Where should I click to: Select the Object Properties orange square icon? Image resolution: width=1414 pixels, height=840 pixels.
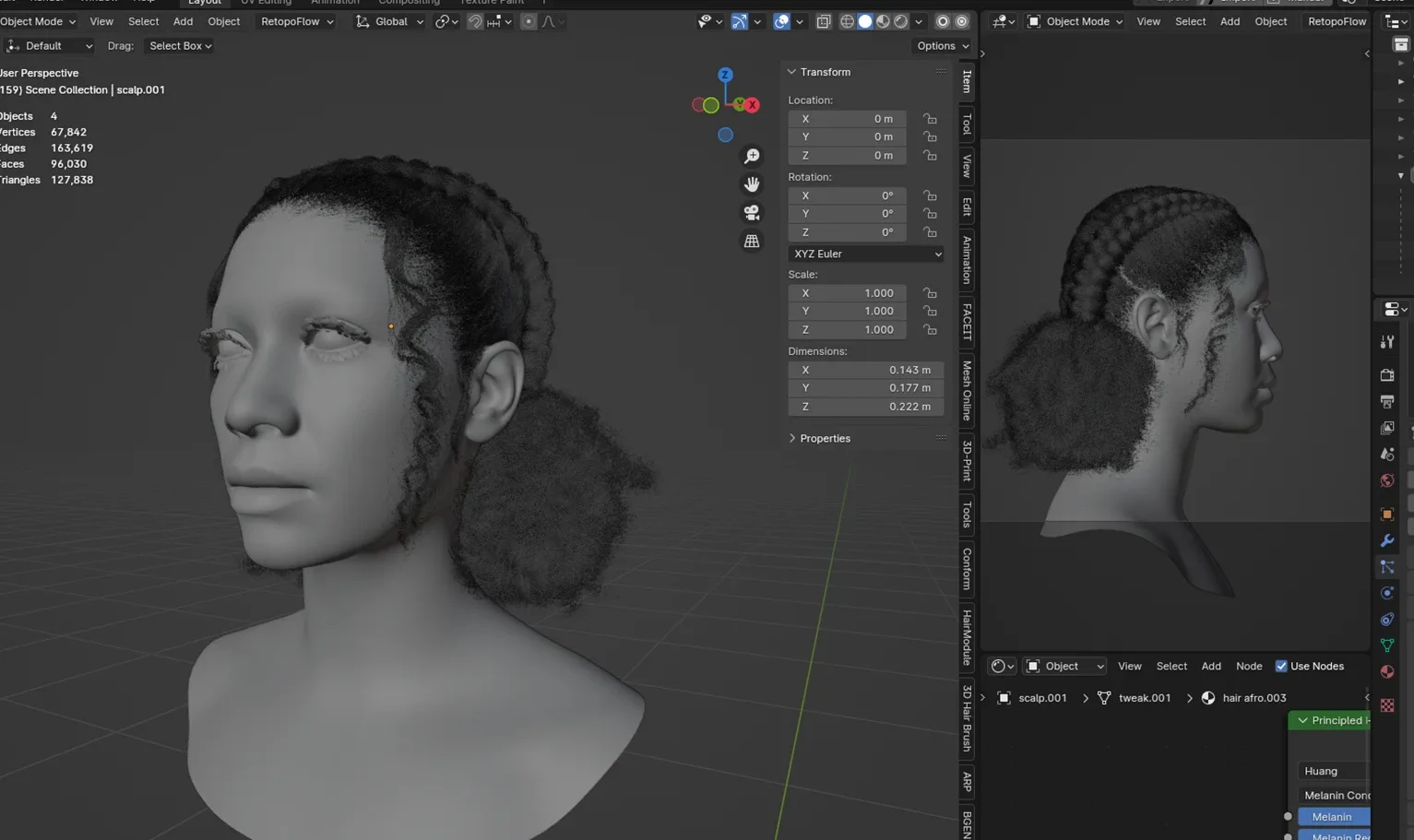tap(1387, 514)
